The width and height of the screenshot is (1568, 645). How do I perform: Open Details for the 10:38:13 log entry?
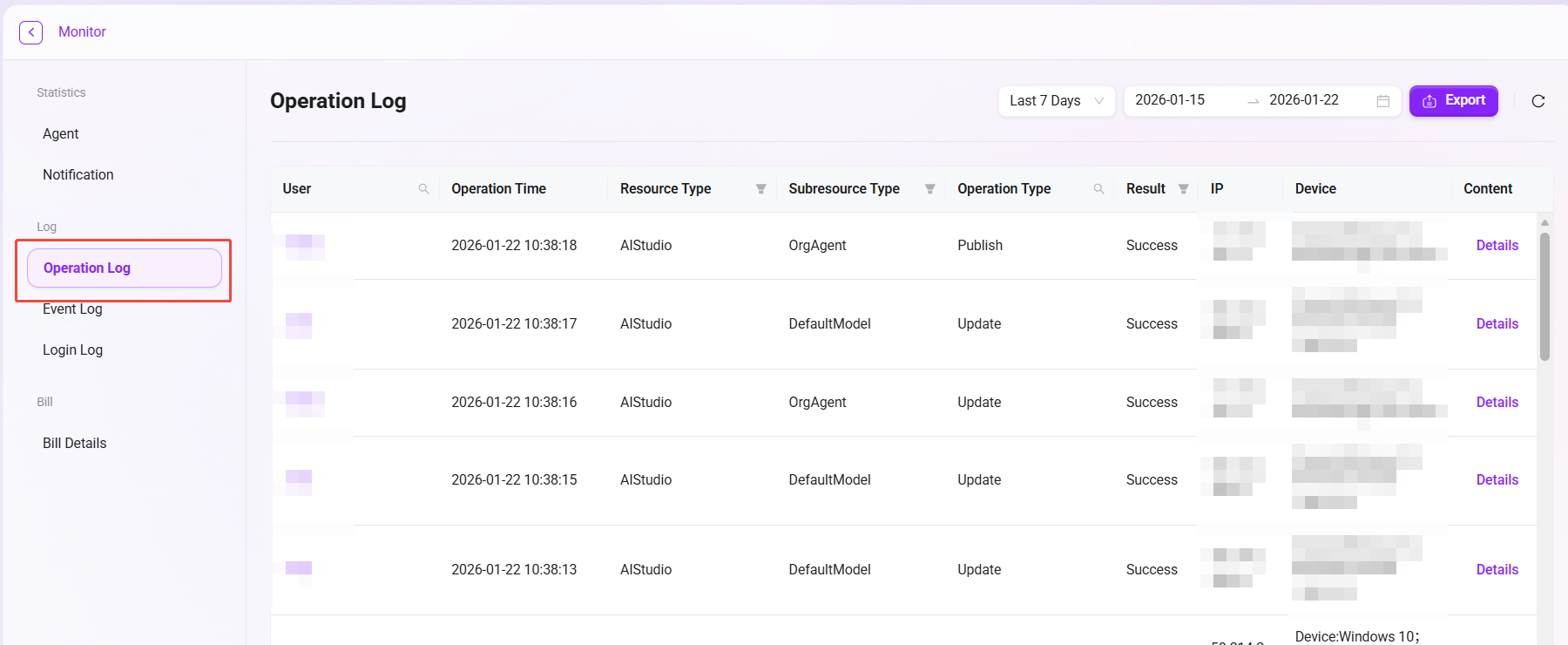click(1497, 569)
